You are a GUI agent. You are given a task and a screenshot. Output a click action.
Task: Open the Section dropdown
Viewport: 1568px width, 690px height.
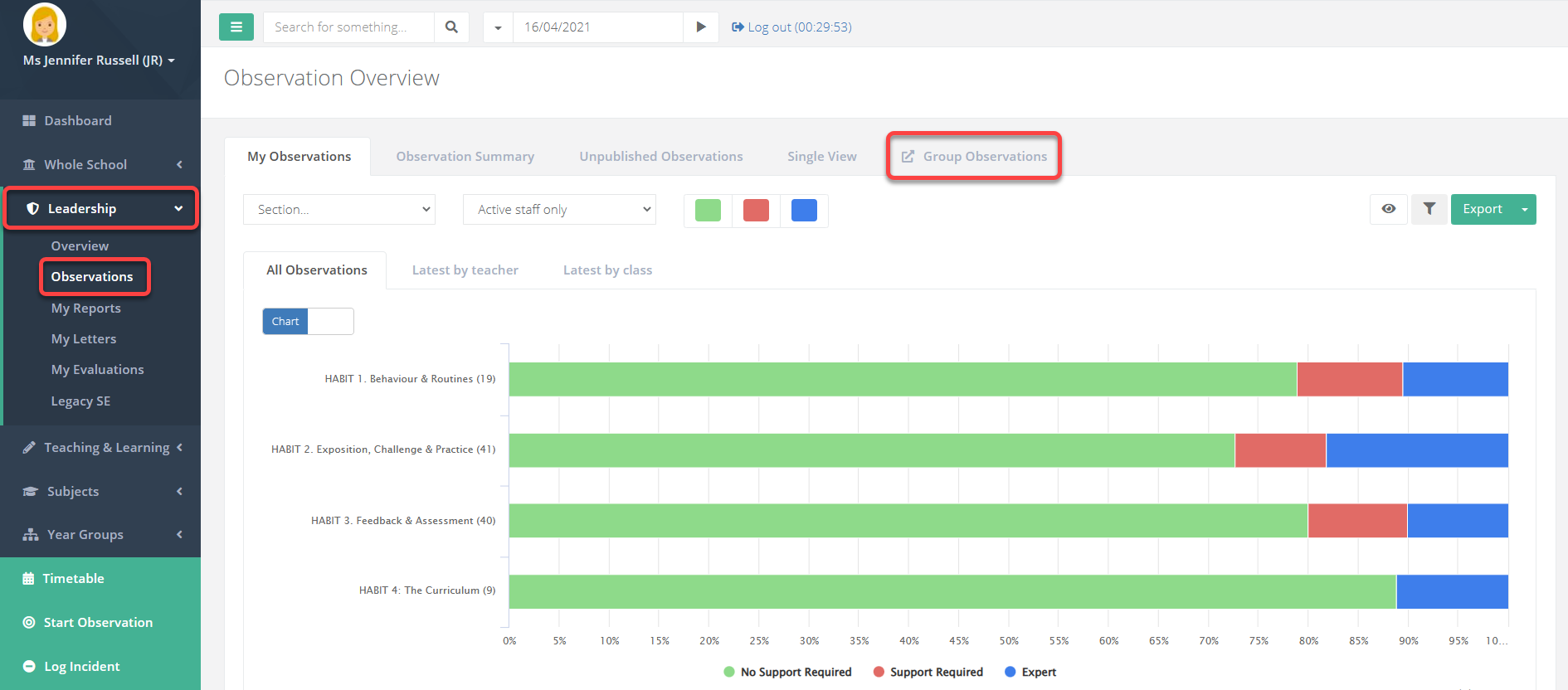339,209
